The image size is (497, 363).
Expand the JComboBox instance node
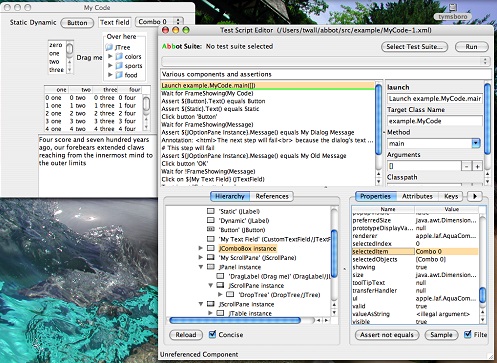pos(201,248)
